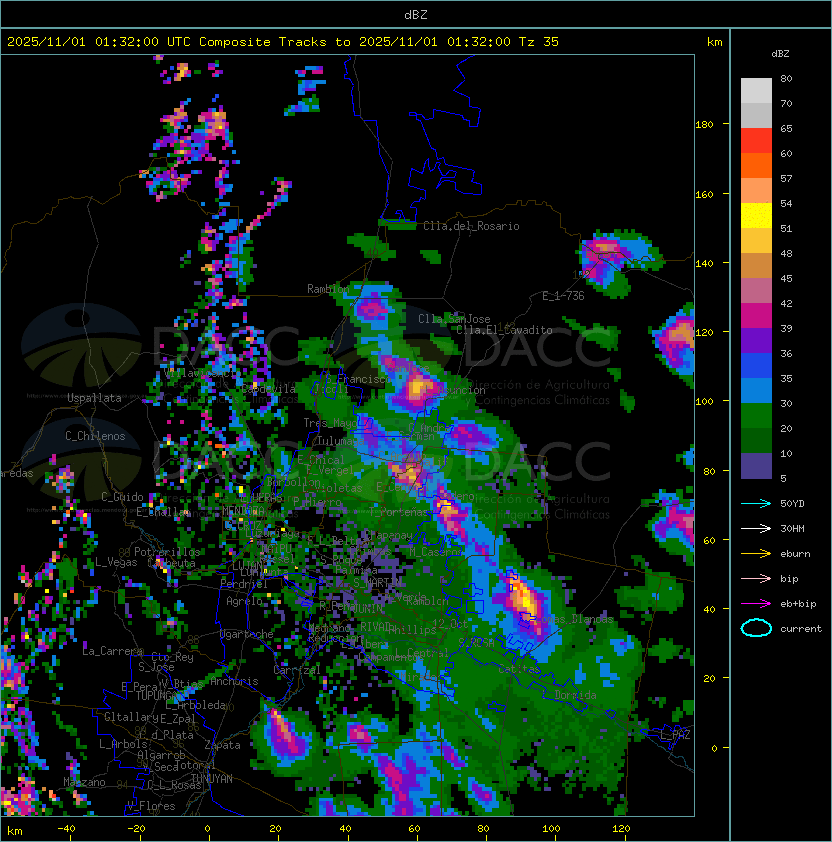Image resolution: width=832 pixels, height=842 pixels.
Task: Choose the bright green 30 dBZ swatch
Action: pyautogui.click(x=756, y=416)
